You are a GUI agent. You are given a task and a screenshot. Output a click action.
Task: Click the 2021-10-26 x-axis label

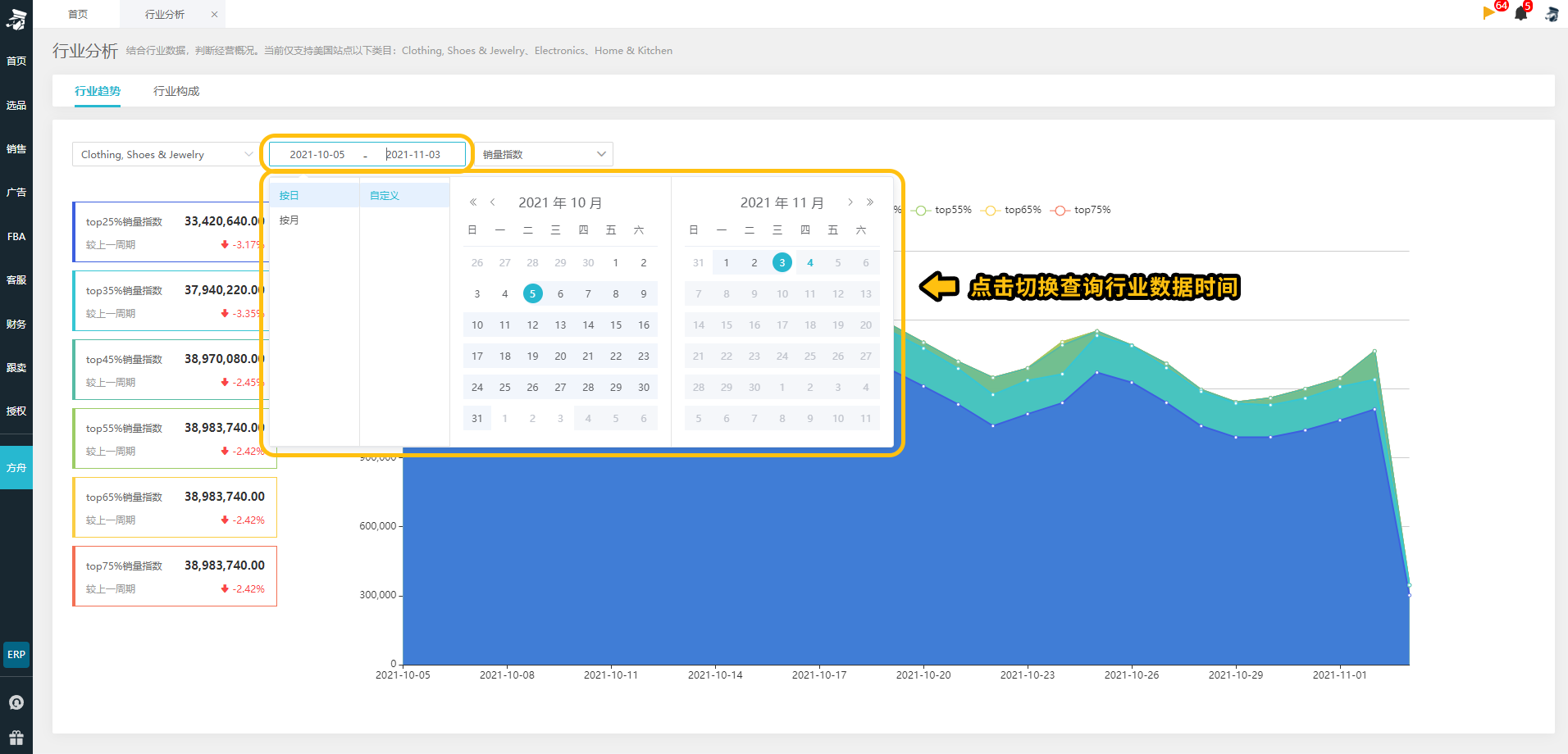[x=1132, y=675]
